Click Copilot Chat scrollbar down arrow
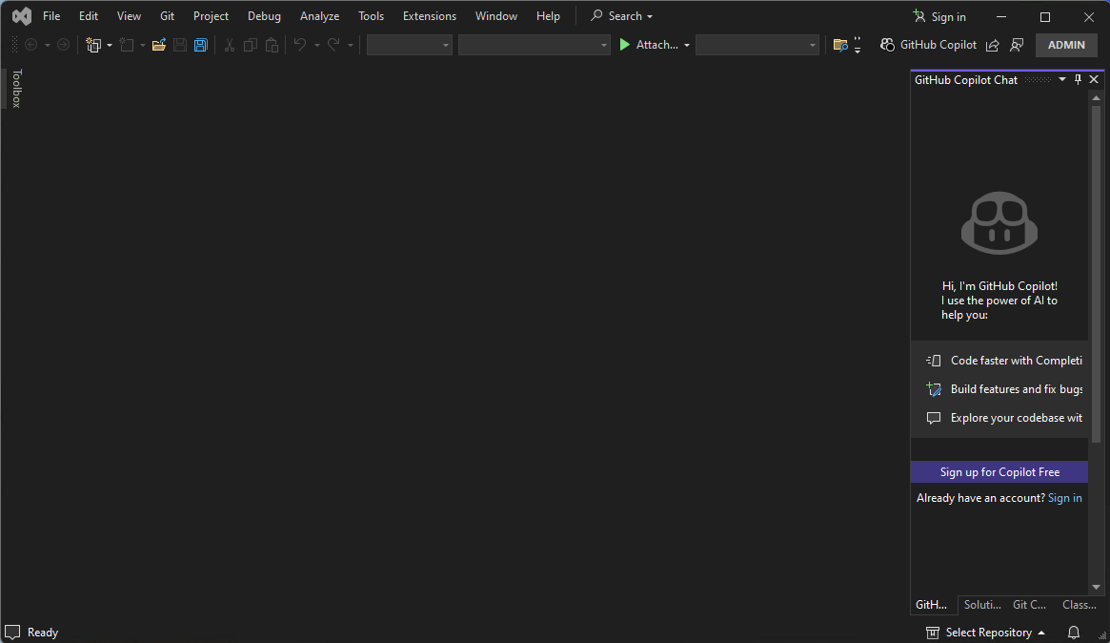The height and width of the screenshot is (643, 1110). (x=1096, y=587)
